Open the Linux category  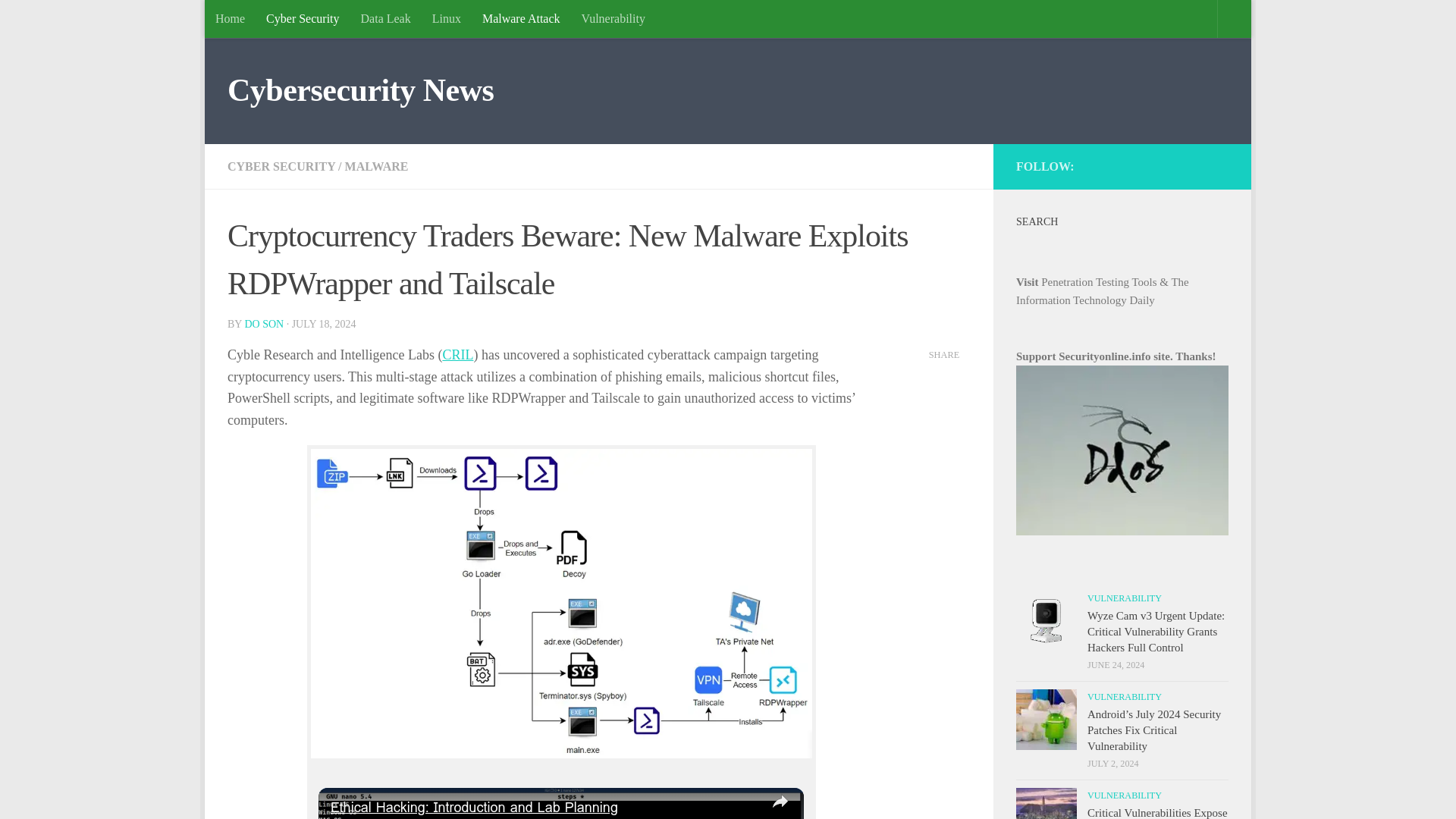(446, 19)
